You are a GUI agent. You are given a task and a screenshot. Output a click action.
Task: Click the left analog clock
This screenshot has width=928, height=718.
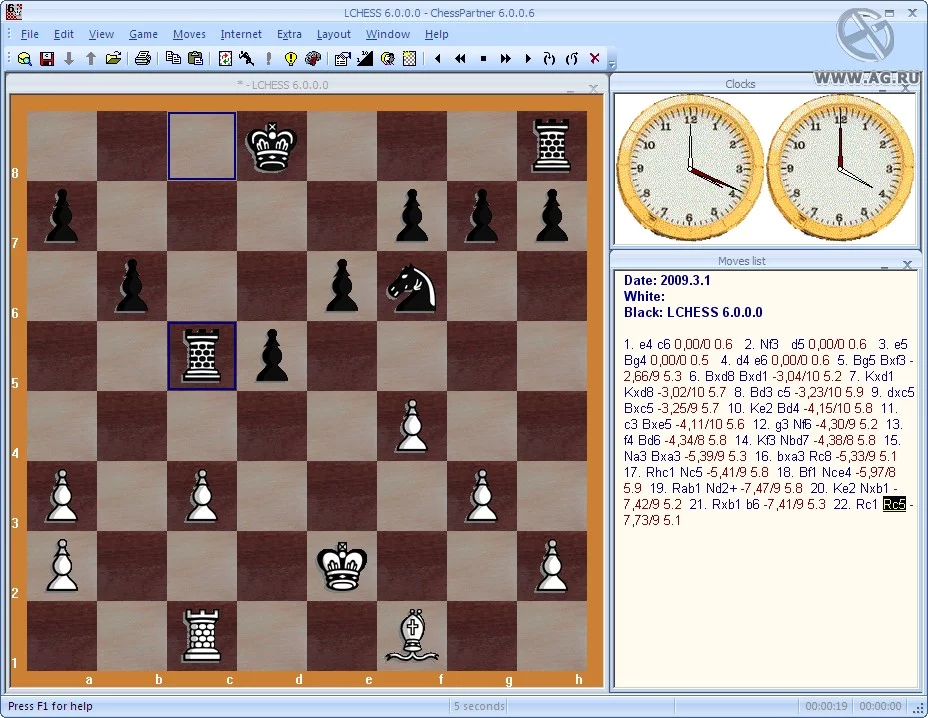coord(689,168)
